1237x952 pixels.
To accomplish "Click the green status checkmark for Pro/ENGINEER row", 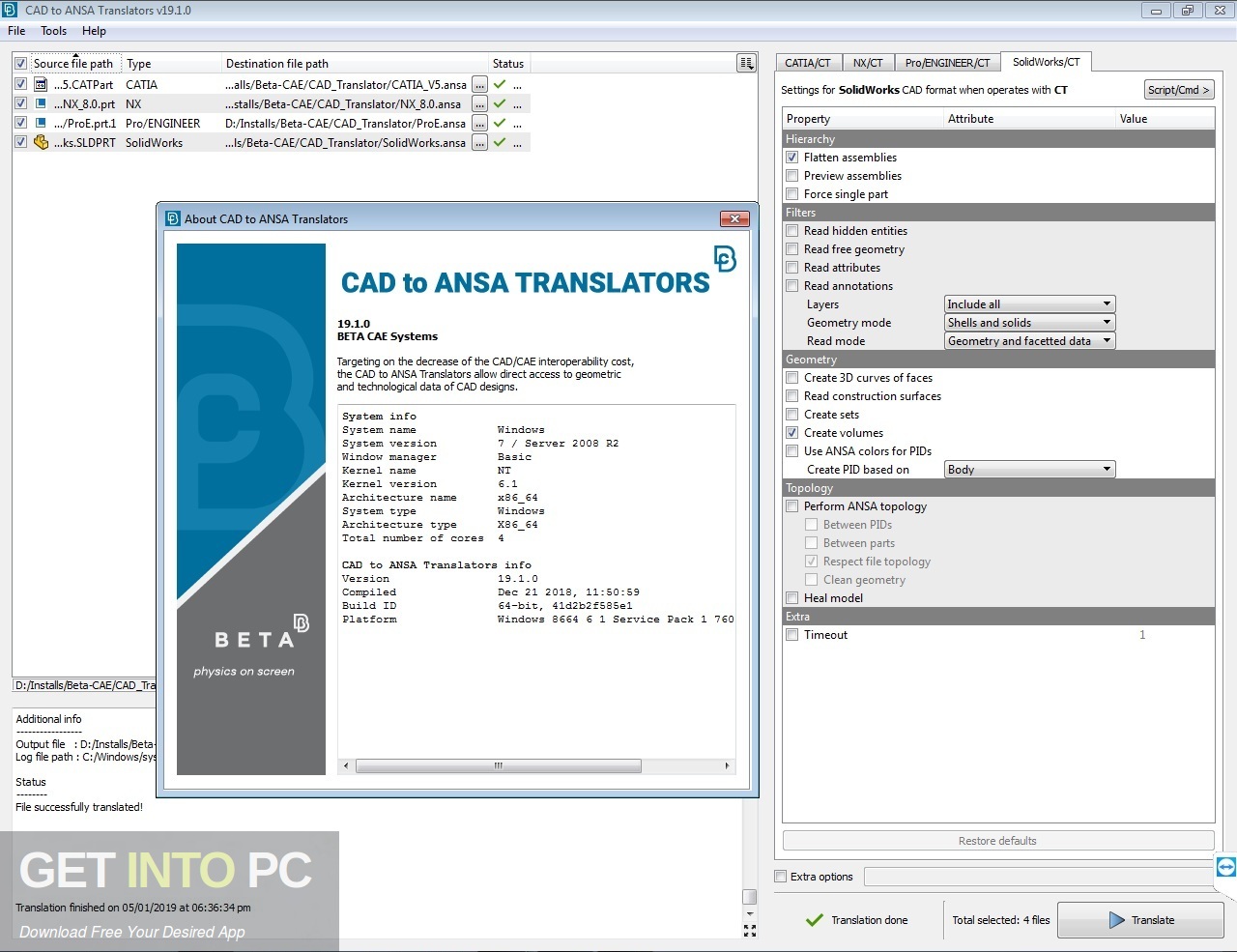I will [500, 123].
